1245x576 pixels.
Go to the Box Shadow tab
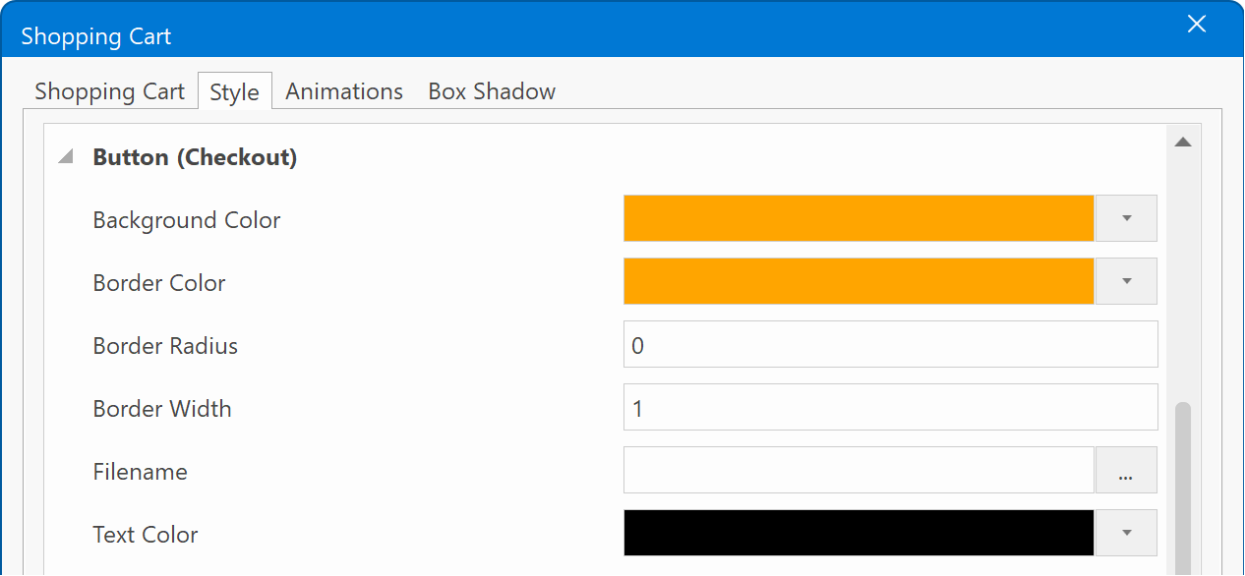click(x=491, y=91)
